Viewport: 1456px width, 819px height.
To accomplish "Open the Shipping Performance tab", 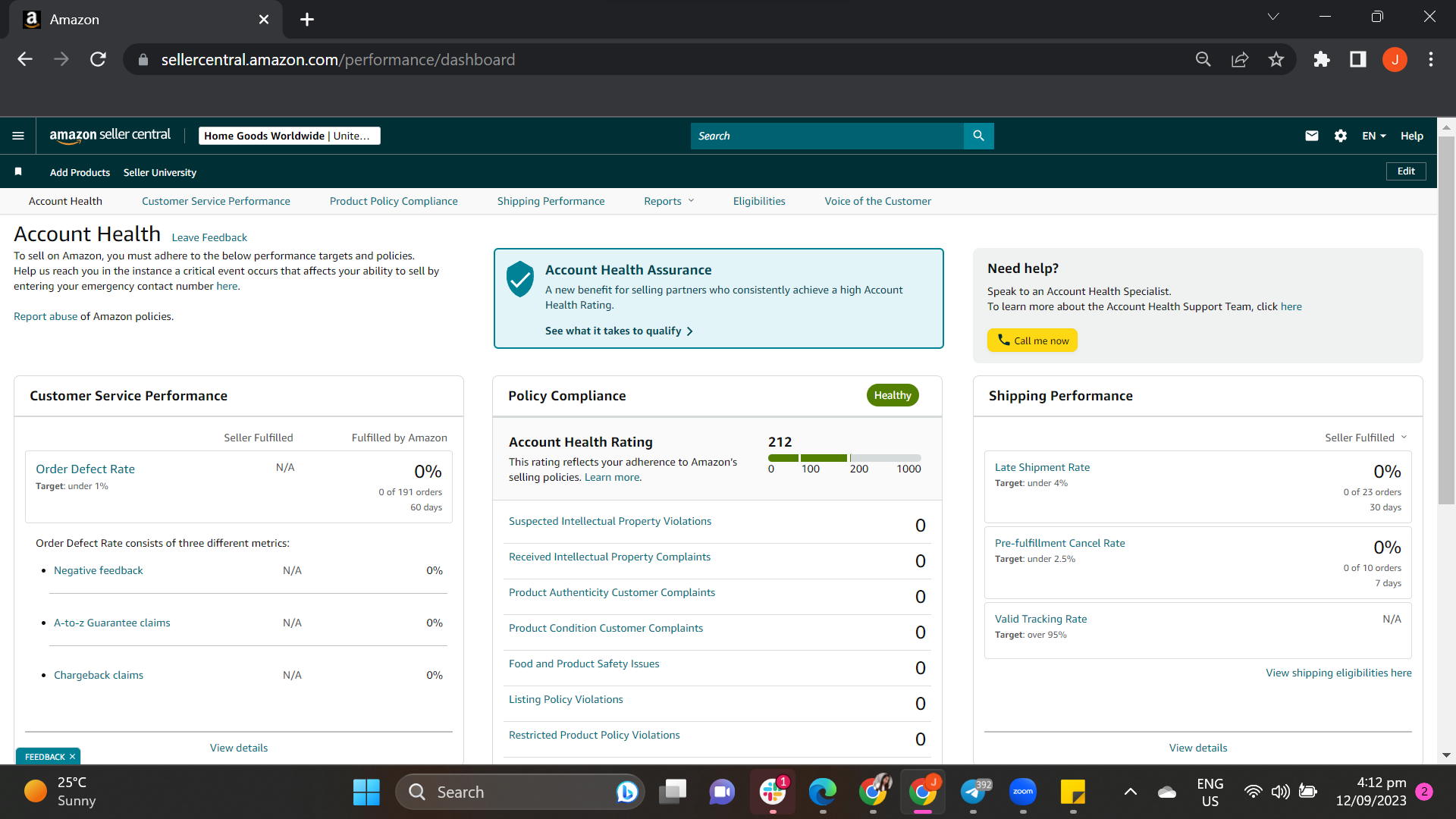I will (551, 201).
